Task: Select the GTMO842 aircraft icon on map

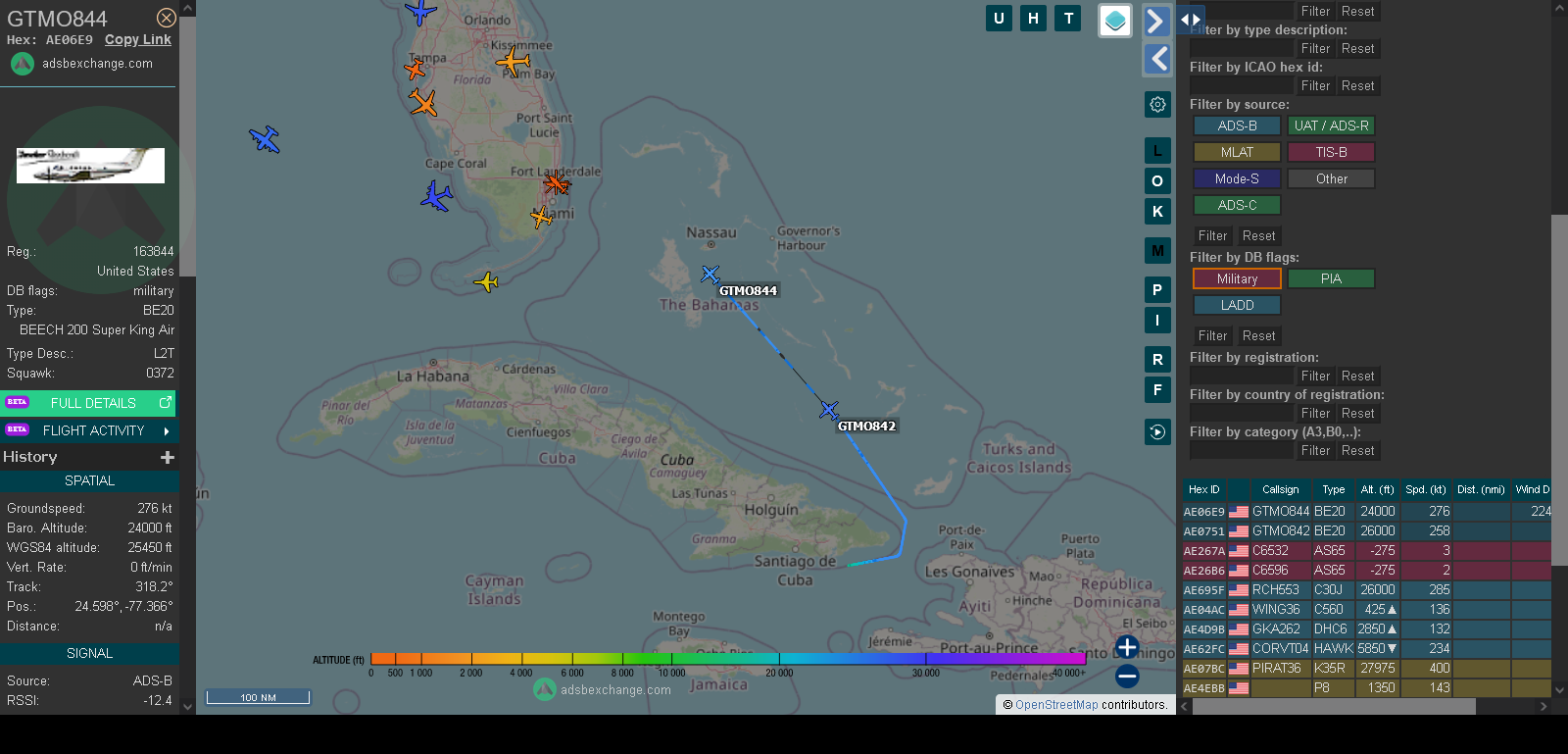Action: (830, 410)
